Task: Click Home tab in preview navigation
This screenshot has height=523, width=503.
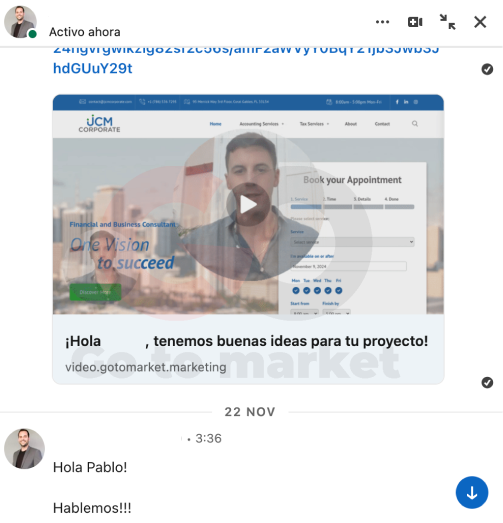Action: (215, 124)
